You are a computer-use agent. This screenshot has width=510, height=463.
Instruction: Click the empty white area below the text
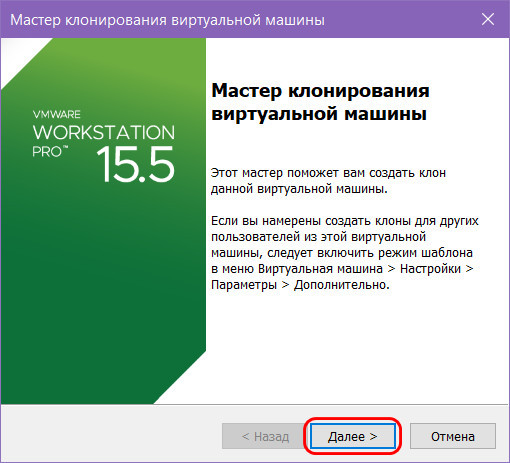[357, 347]
